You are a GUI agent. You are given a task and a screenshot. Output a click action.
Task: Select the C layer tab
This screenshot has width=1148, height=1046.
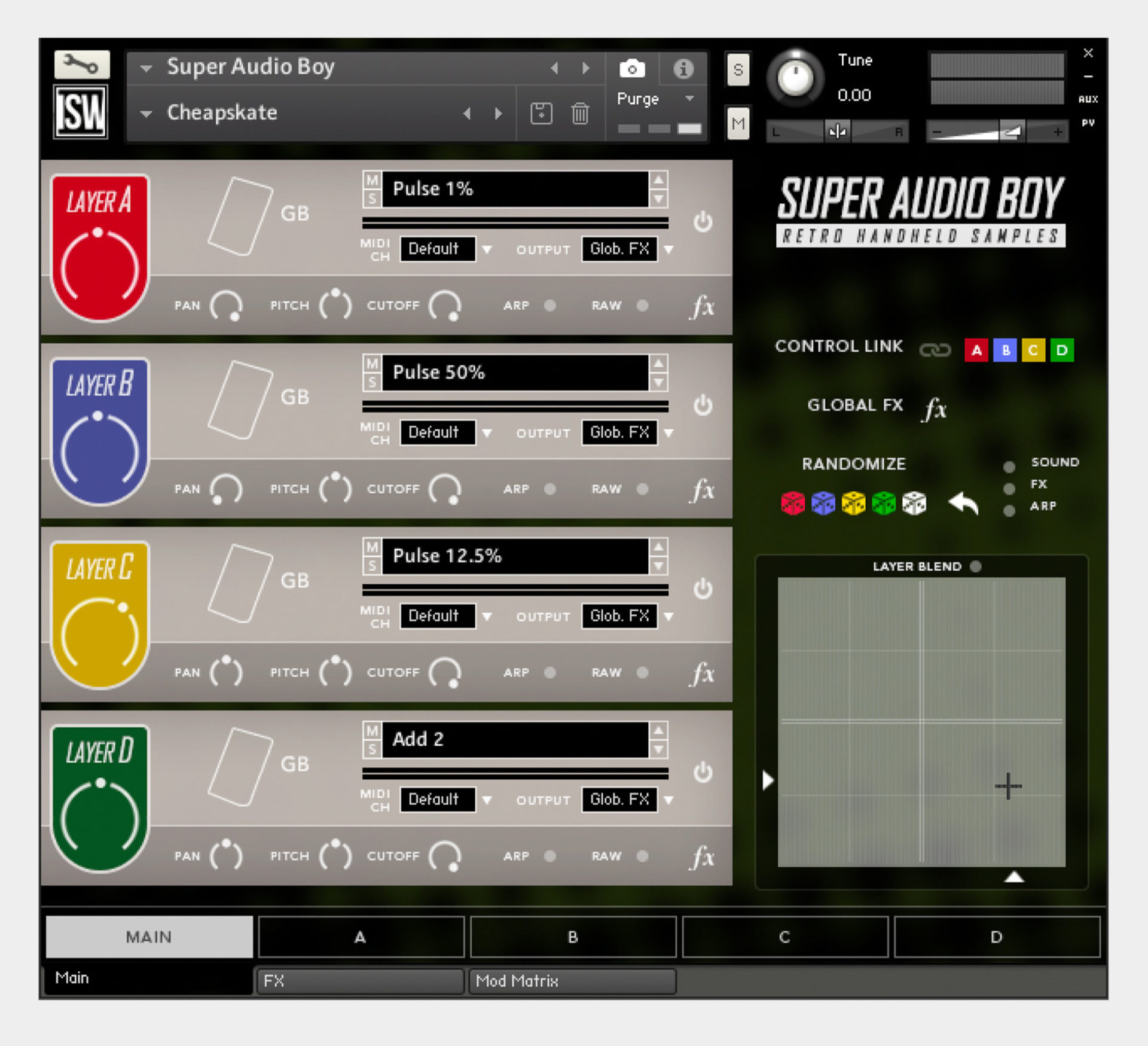point(784,937)
